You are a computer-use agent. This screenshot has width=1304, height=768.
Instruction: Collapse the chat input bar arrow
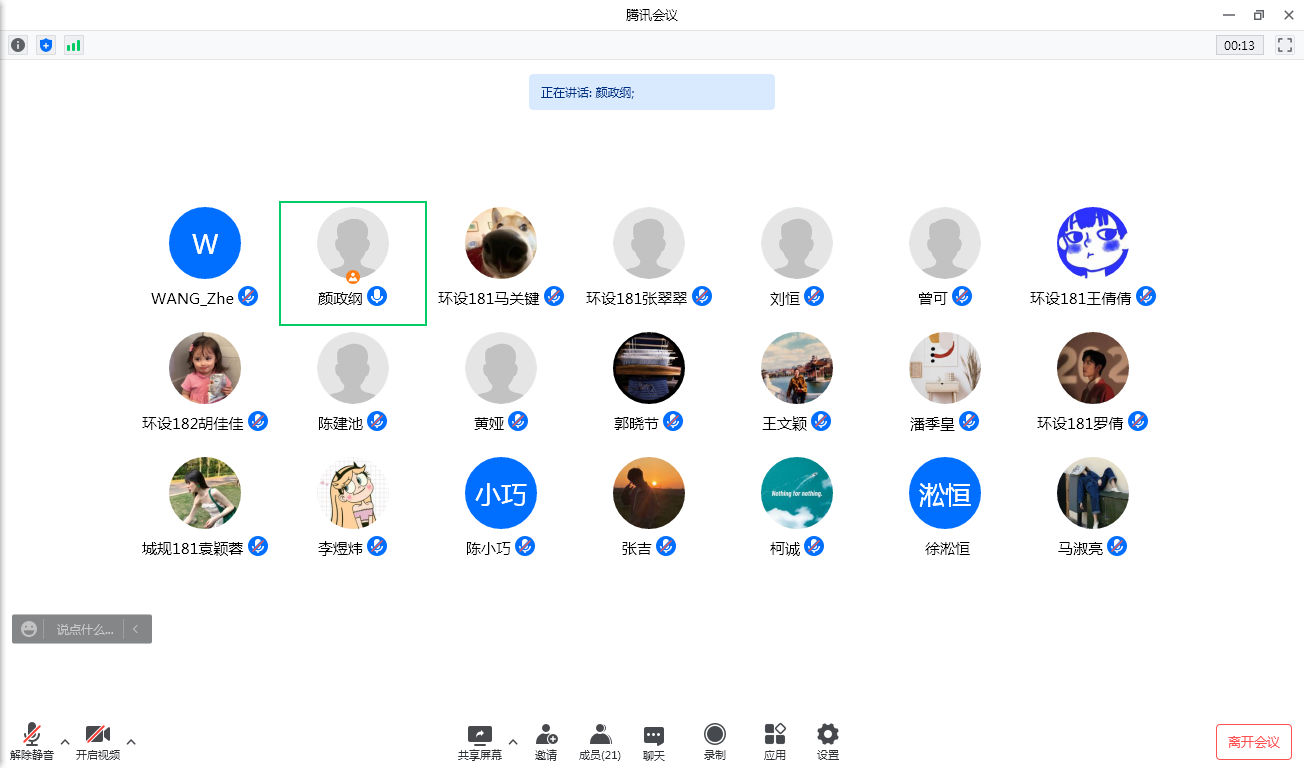coord(136,629)
